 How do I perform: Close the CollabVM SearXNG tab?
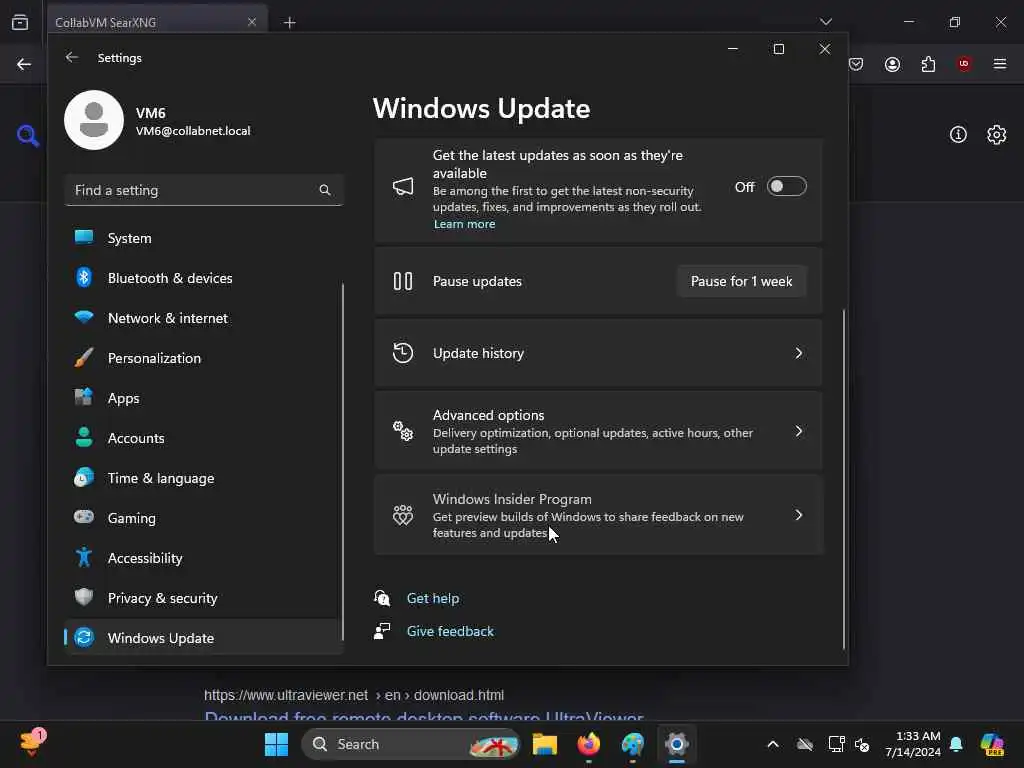coord(252,22)
